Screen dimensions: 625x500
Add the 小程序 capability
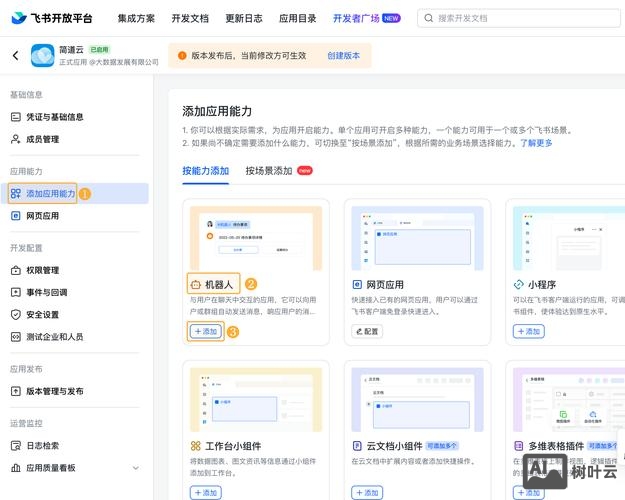(529, 331)
